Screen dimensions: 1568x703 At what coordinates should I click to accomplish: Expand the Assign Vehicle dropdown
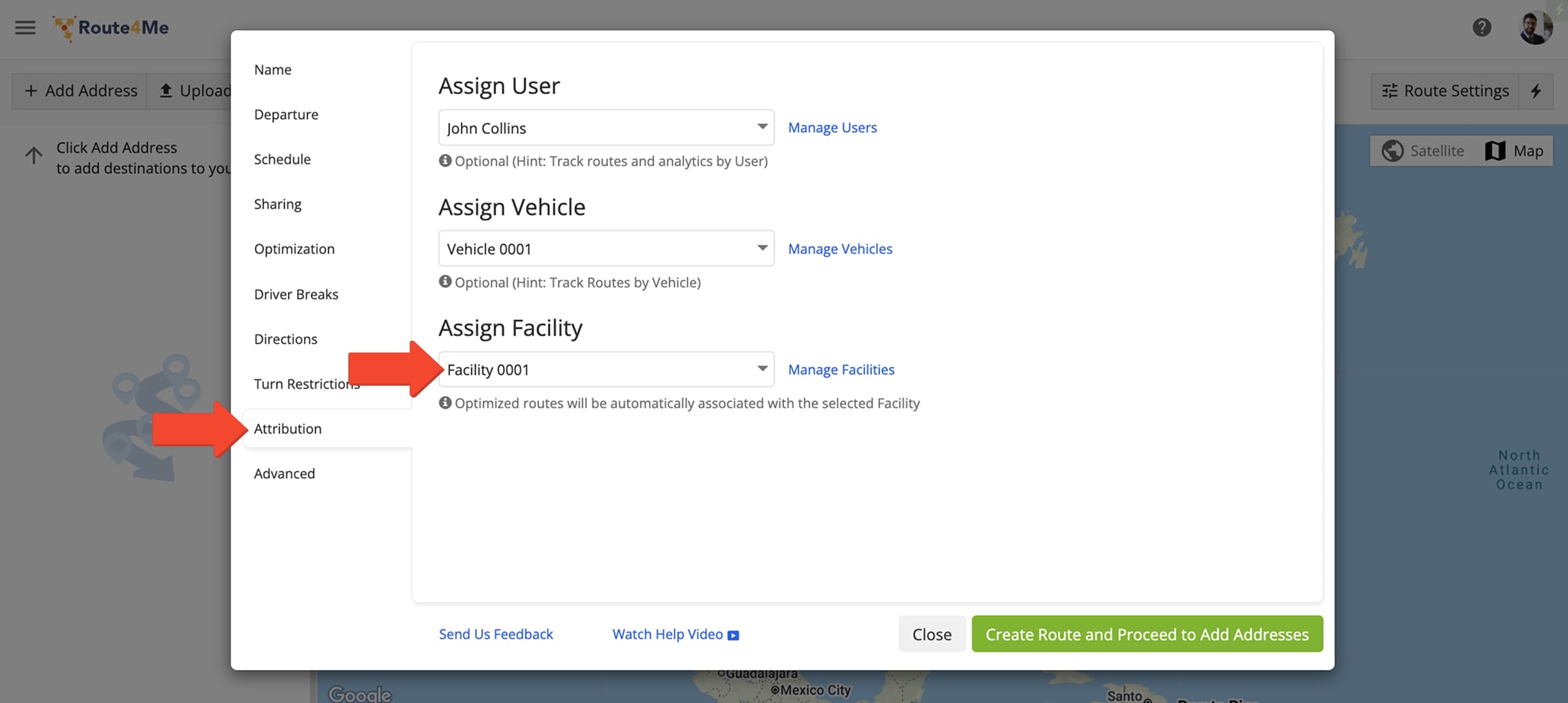606,249
